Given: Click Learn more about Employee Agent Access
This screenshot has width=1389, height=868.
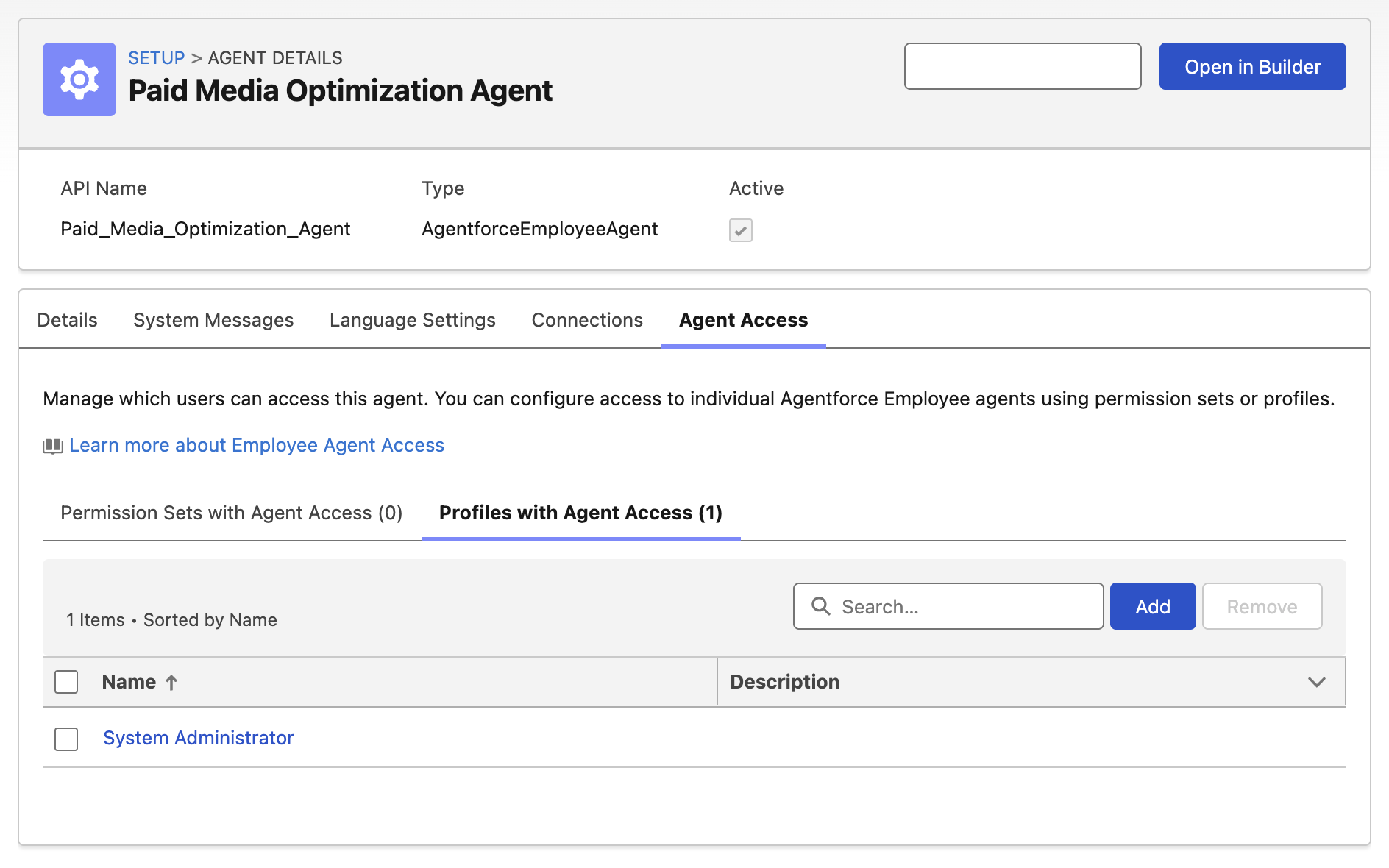Looking at the screenshot, I should (x=256, y=445).
